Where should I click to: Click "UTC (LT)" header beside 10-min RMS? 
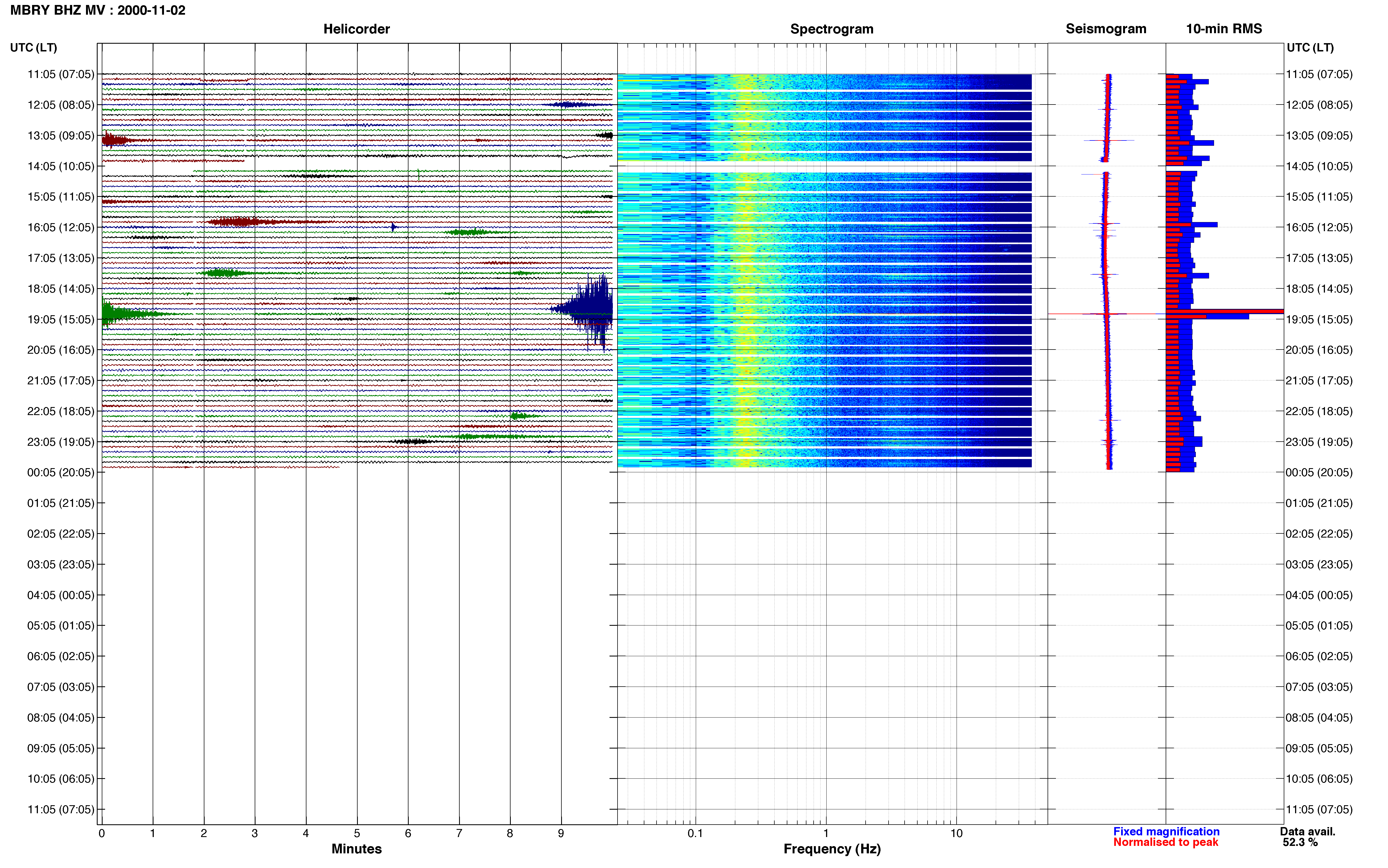tap(1310, 48)
